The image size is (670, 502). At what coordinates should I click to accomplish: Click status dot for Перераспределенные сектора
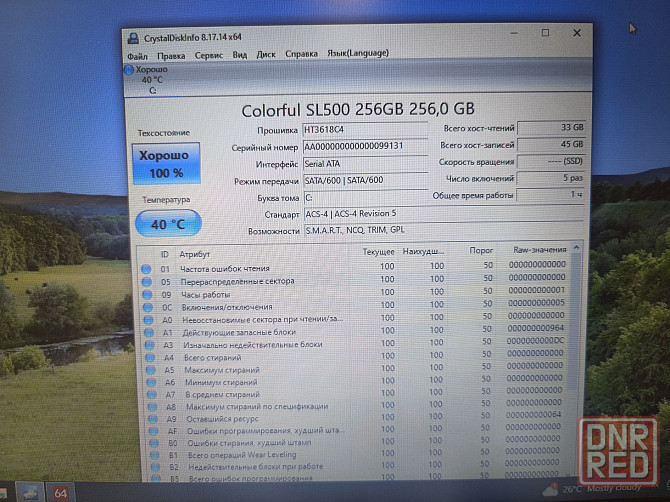[147, 282]
